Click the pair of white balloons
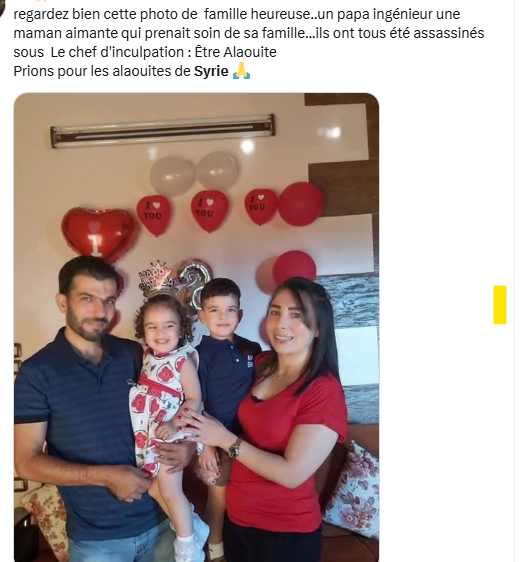Screen dimensions: 525x562 [x=194, y=173]
